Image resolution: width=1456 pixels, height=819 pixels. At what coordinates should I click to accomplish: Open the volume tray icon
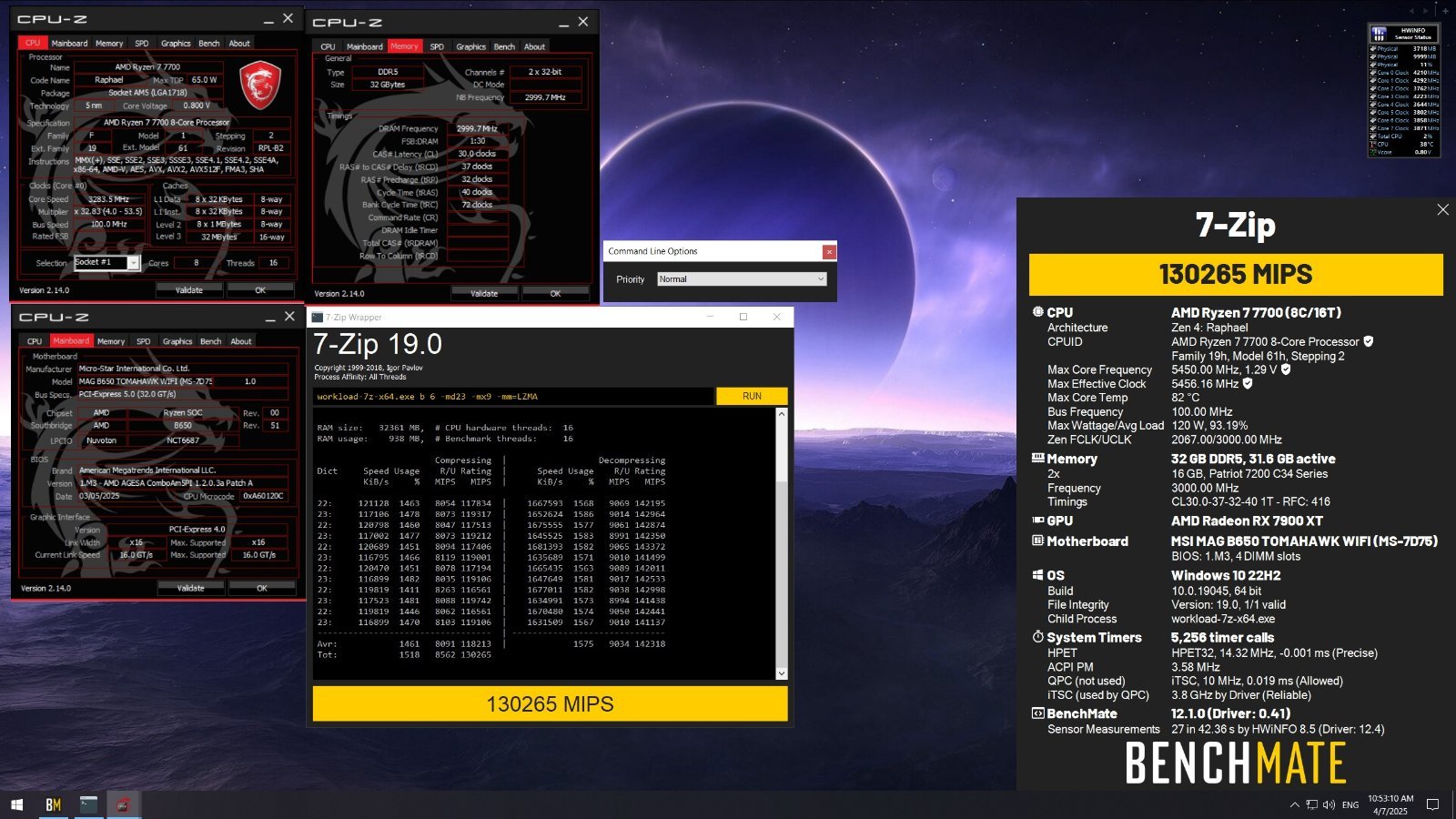pos(1329,804)
